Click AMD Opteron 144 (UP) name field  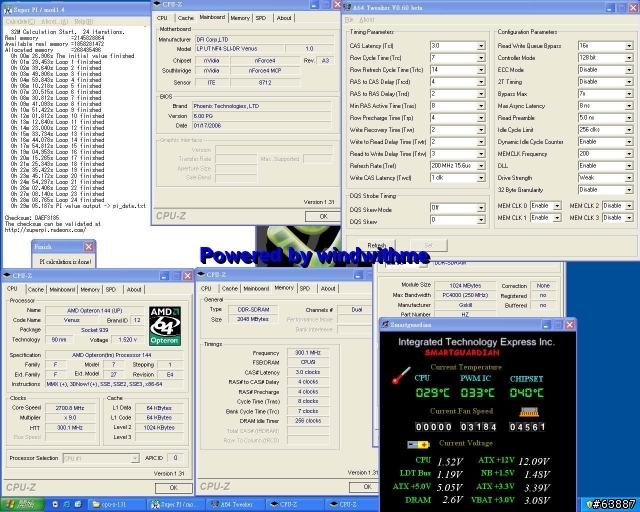95,310
